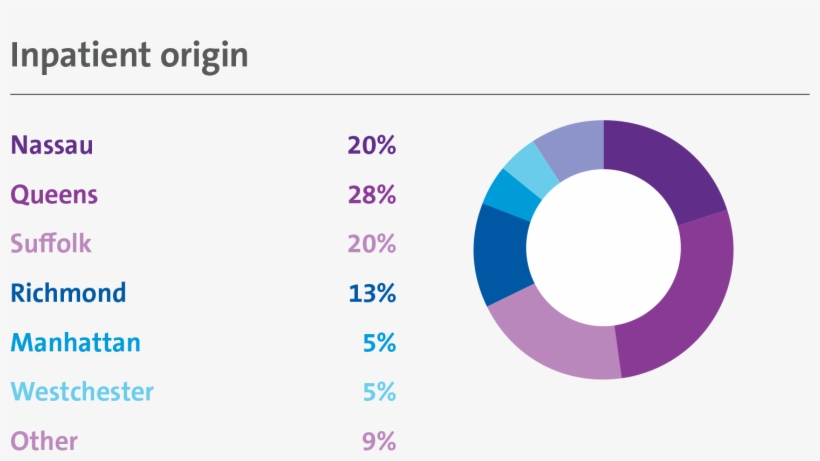This screenshot has width=820, height=461.
Task: Click the dark blue Richmond donut segment
Action: (497, 254)
